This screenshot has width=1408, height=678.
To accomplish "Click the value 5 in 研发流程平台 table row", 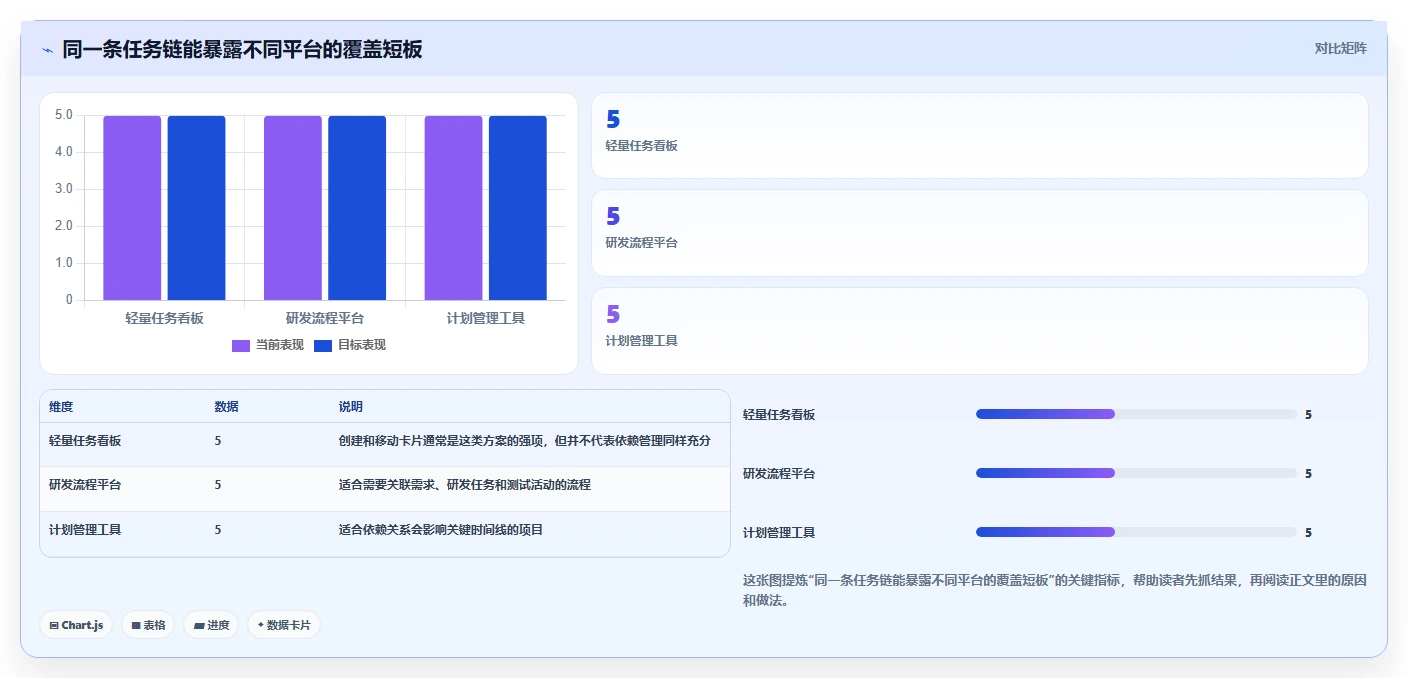I will click(x=218, y=485).
